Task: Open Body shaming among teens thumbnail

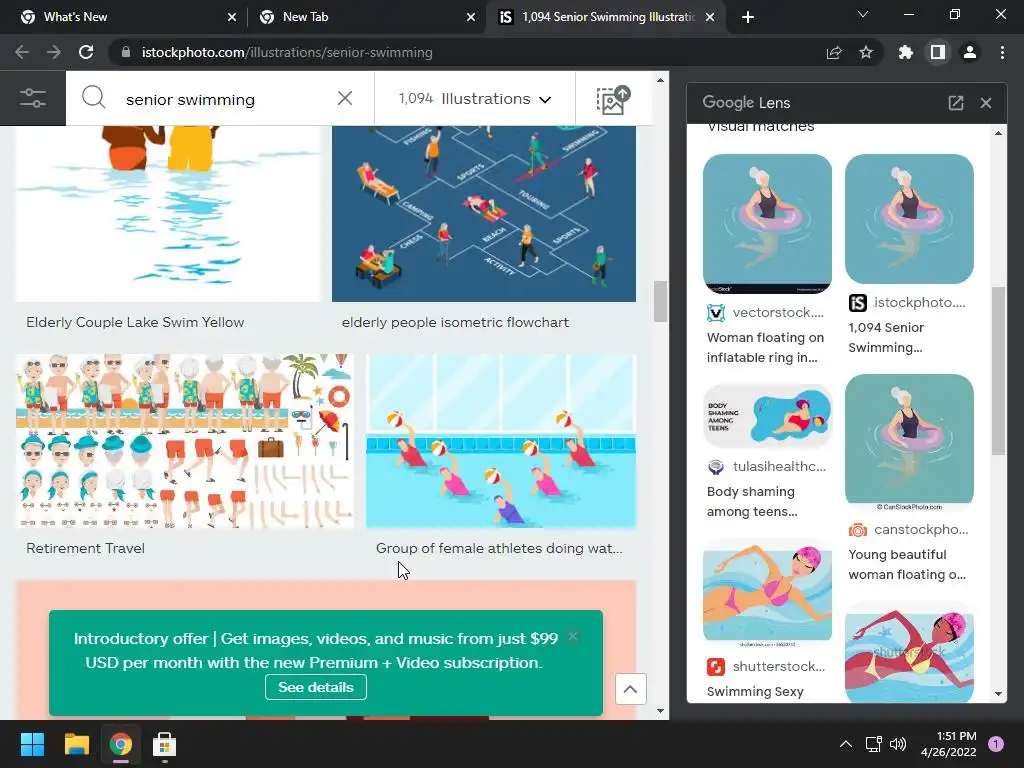Action: (x=767, y=416)
